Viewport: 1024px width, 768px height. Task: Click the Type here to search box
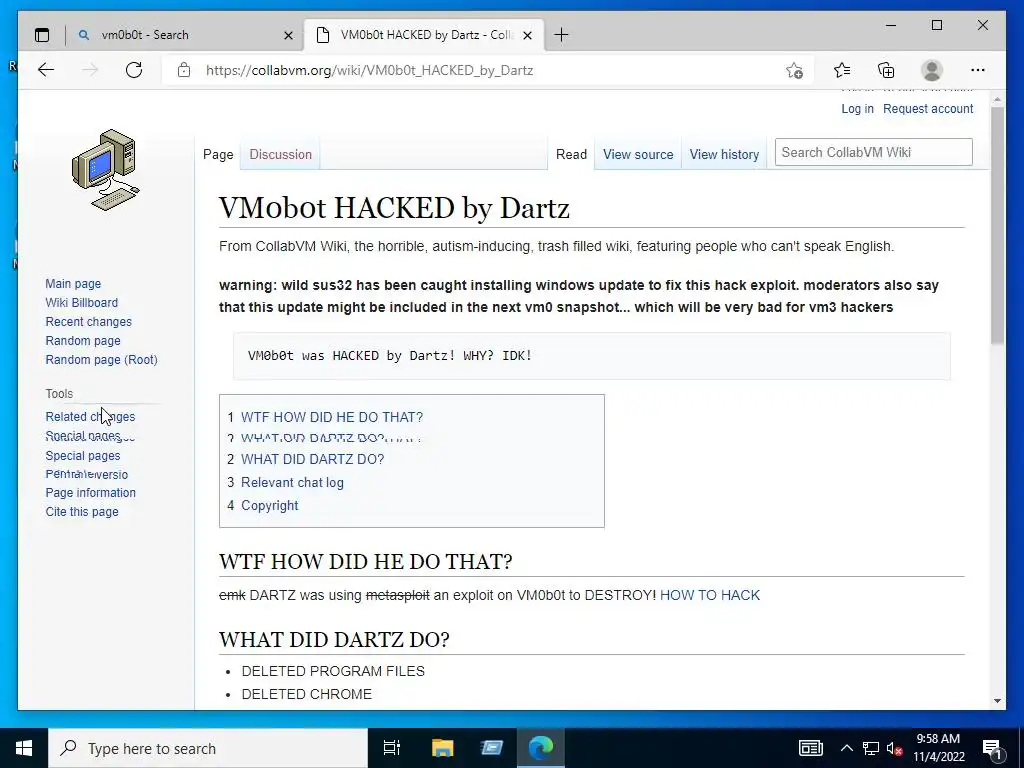[208, 748]
